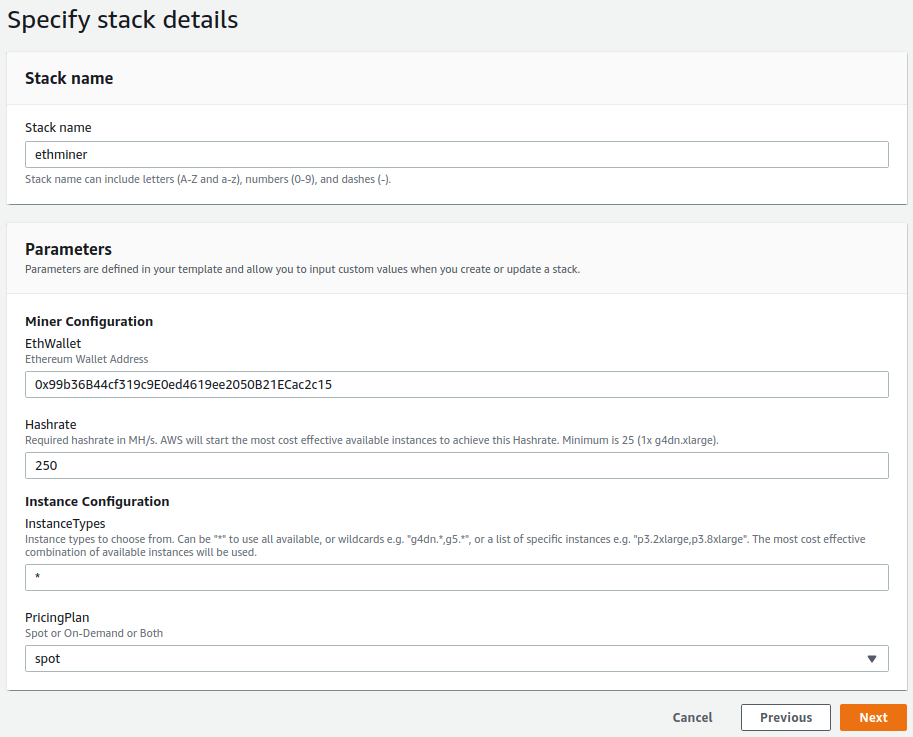Click the stack name allowed-characters hint text
Image resolution: width=913 pixels, height=737 pixels.
[208, 179]
